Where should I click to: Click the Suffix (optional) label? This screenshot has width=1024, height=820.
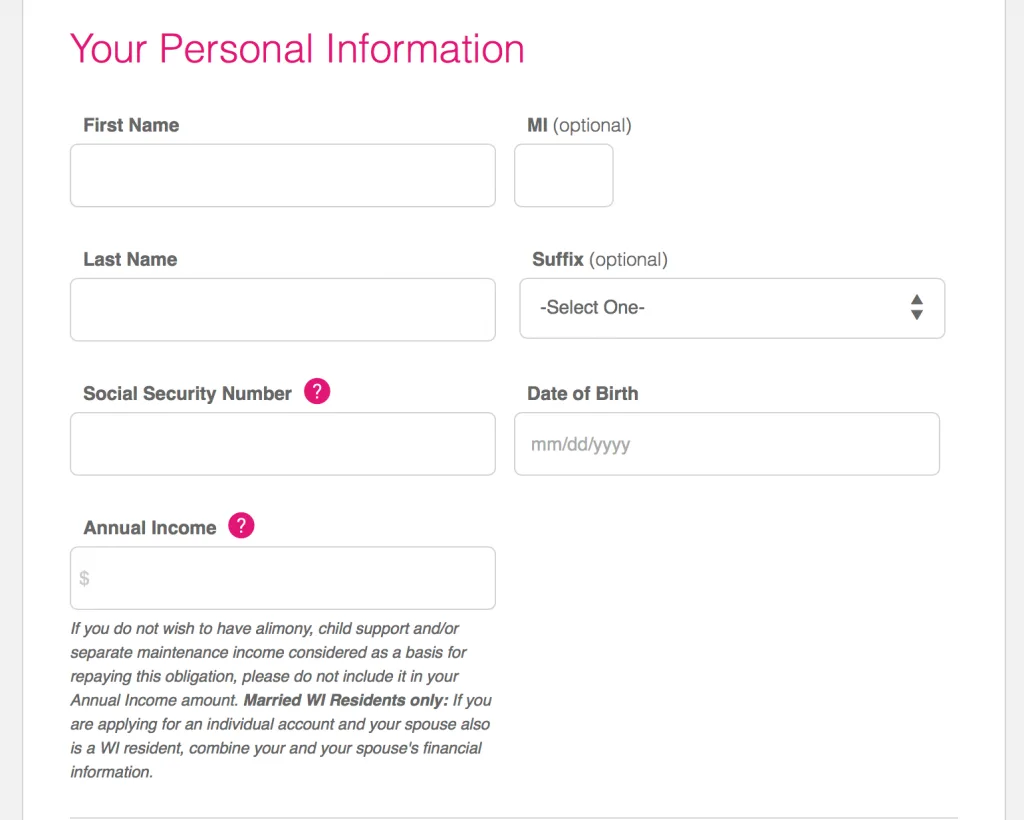coord(599,259)
